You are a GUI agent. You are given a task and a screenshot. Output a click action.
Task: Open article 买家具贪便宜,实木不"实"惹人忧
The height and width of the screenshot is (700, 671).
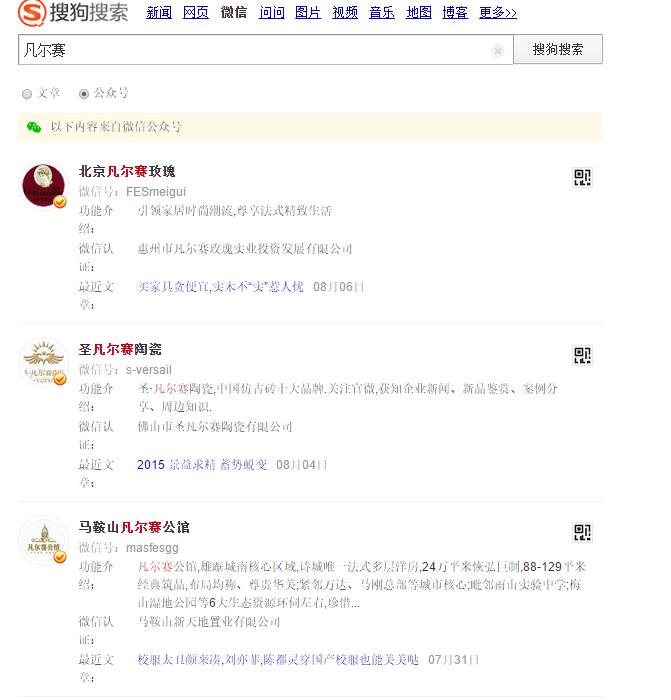pos(221,287)
